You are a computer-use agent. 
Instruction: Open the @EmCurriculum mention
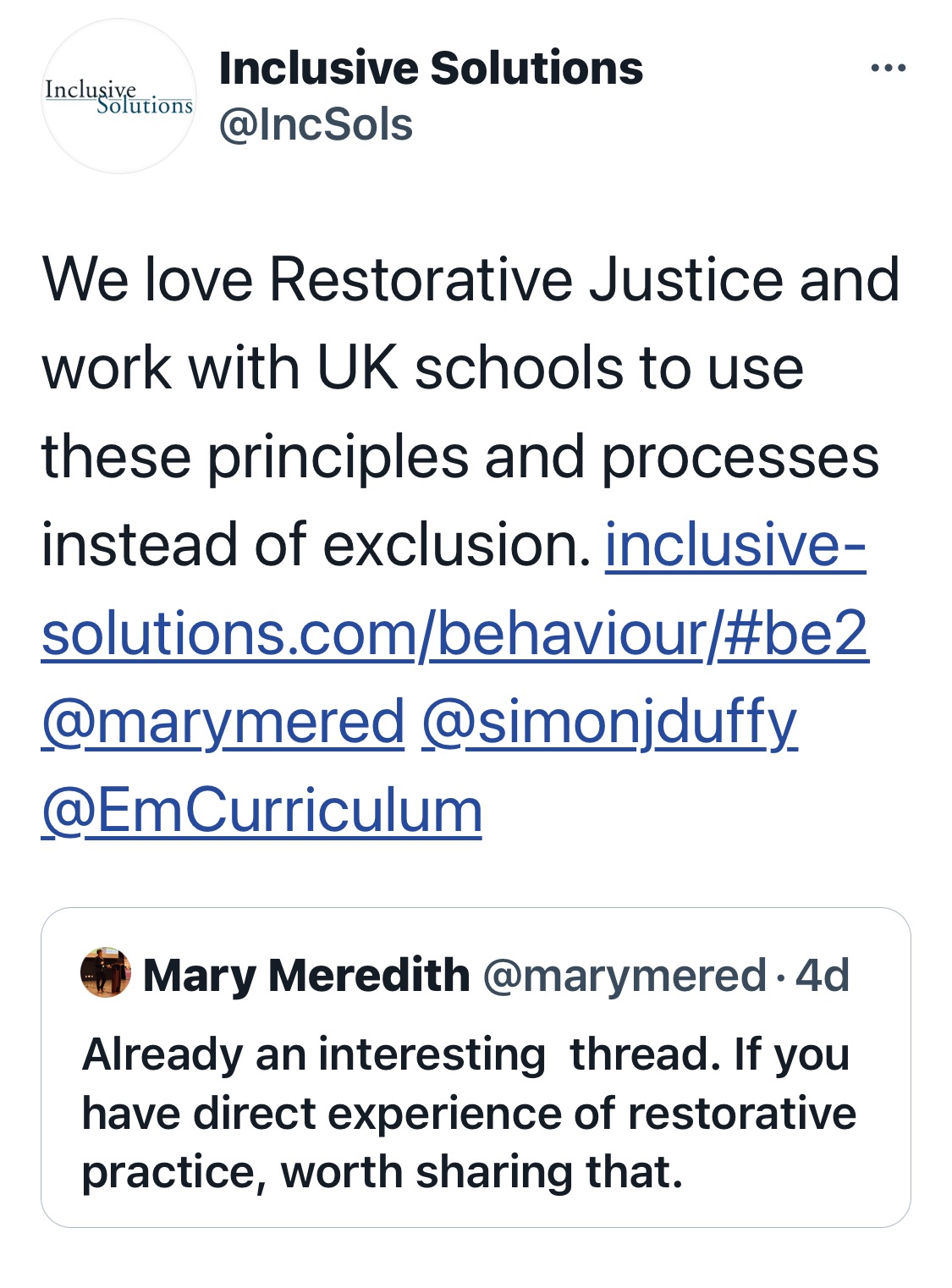262,811
